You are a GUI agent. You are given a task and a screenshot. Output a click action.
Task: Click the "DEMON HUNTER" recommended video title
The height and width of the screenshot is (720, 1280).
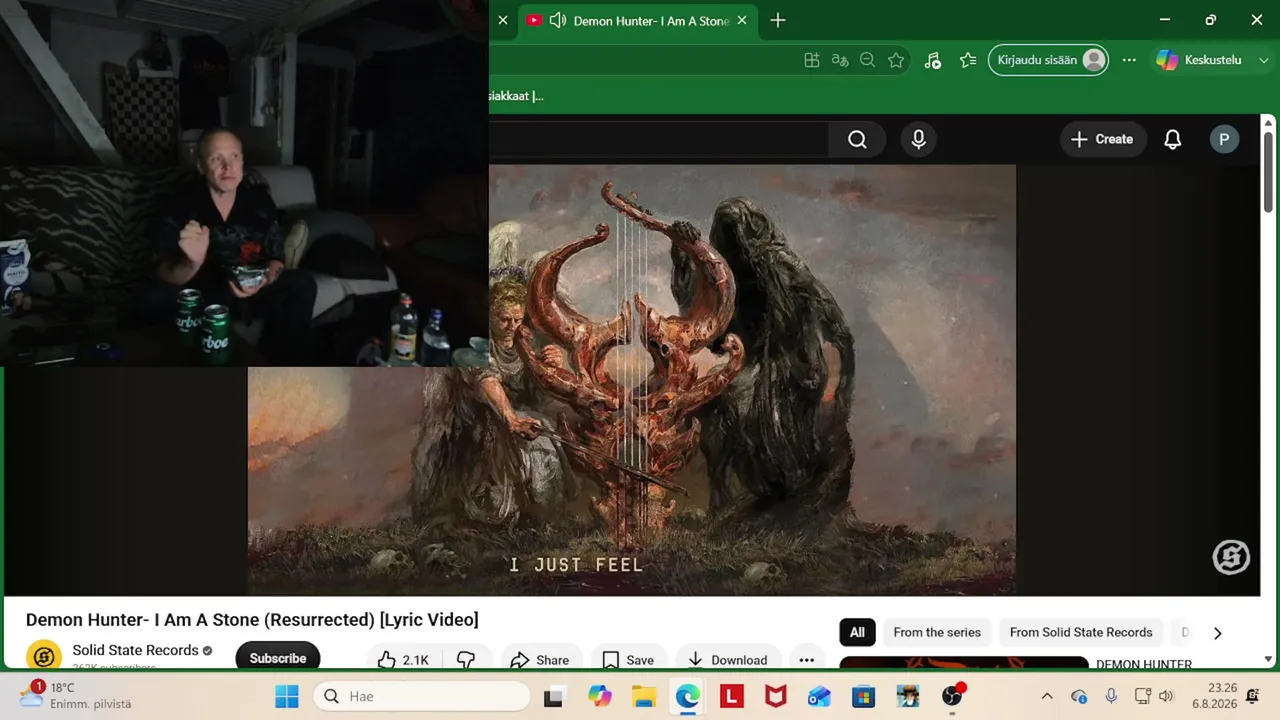pos(1144,664)
